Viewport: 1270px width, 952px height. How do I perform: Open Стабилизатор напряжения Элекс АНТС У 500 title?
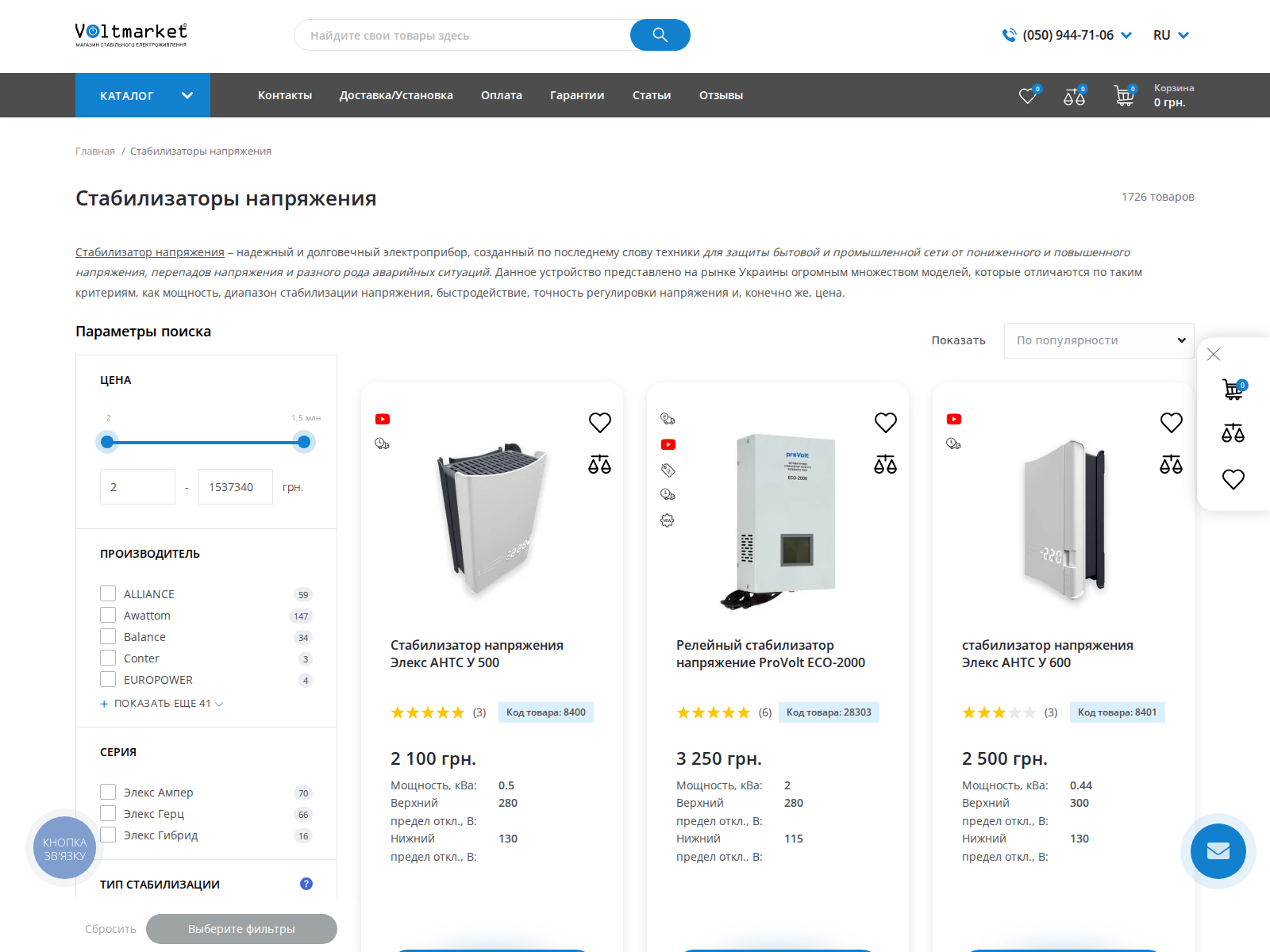tap(477, 654)
